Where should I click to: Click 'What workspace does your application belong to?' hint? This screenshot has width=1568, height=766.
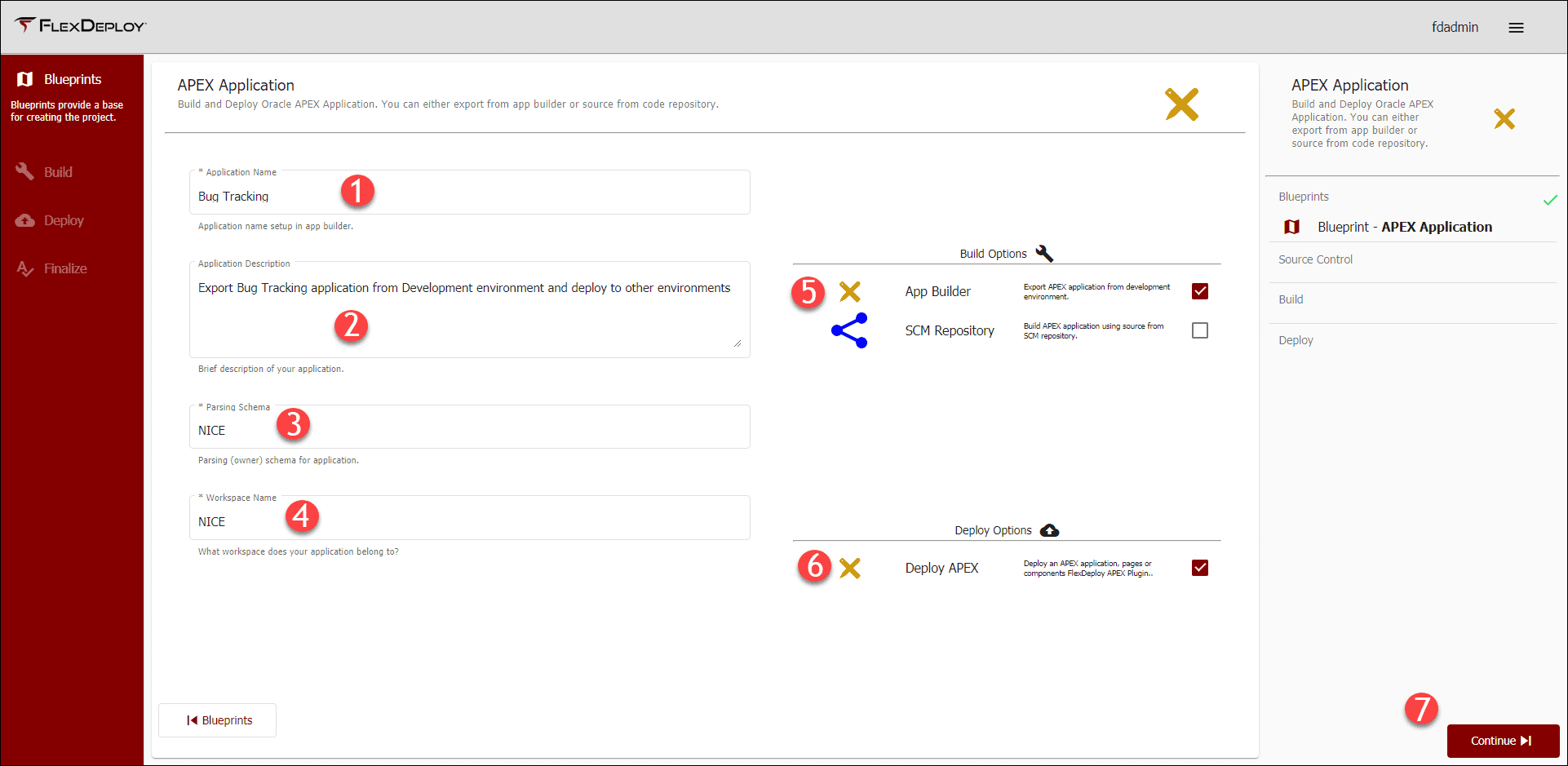(299, 551)
